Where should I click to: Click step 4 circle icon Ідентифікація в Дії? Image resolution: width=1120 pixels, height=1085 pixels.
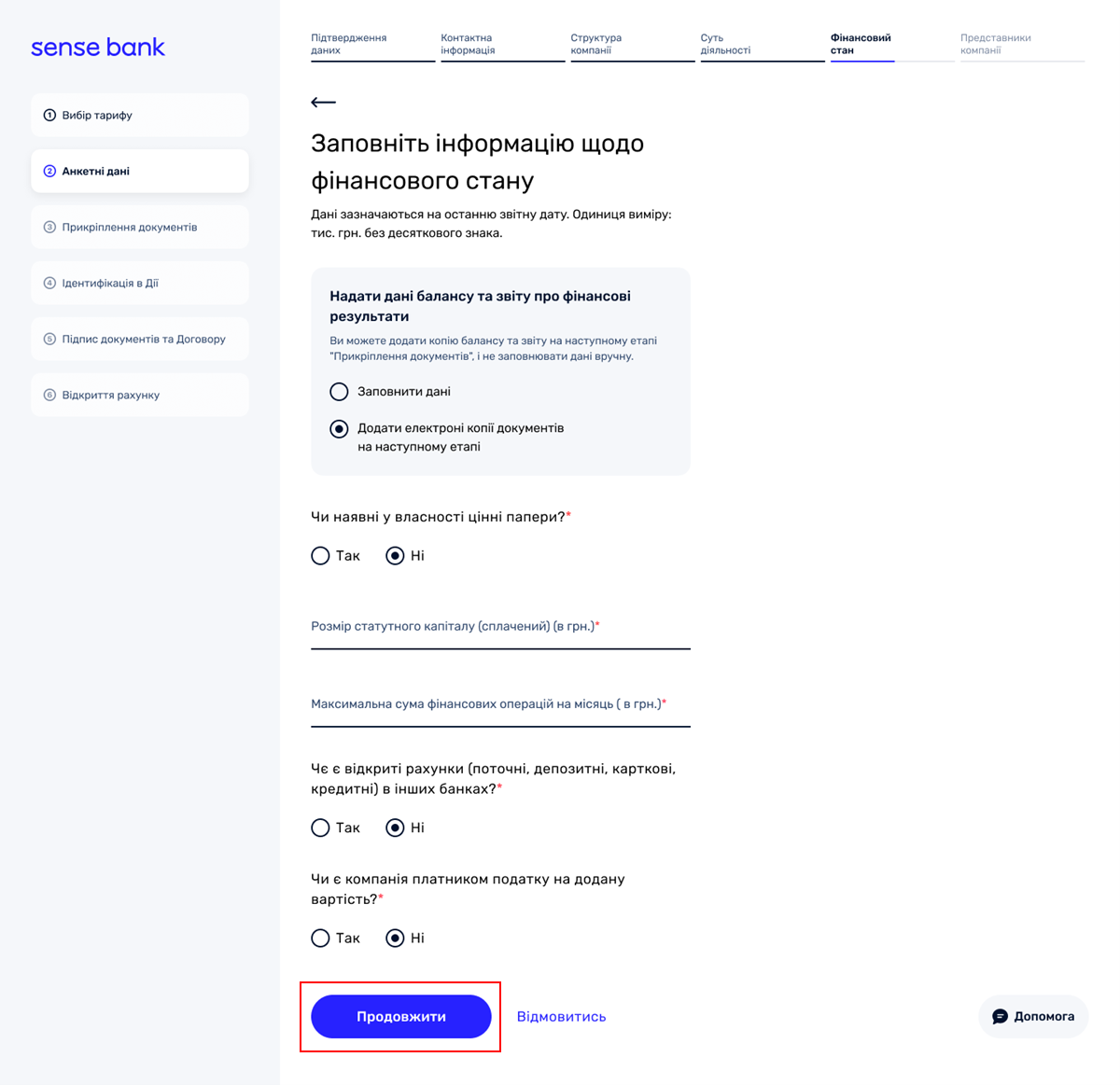click(49, 283)
